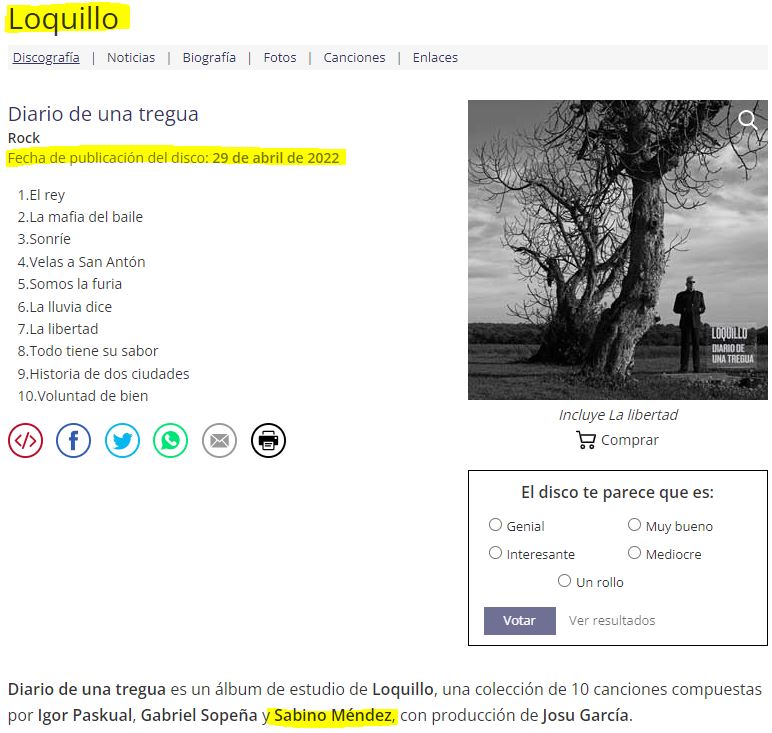Share the album on Facebook
This screenshot has width=772, height=733.
pos(73,440)
